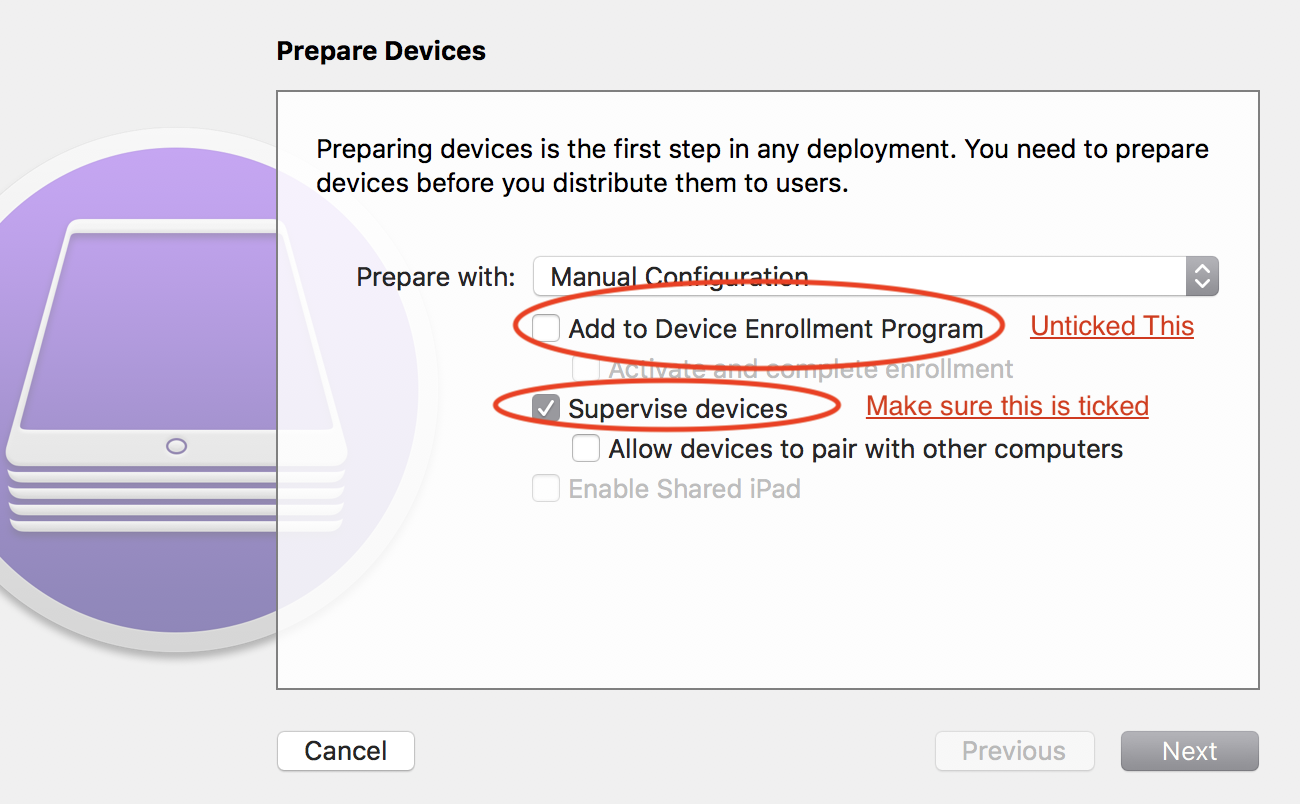This screenshot has height=804, width=1300.
Task: Click the disabled Previous button
Action: 1014,751
